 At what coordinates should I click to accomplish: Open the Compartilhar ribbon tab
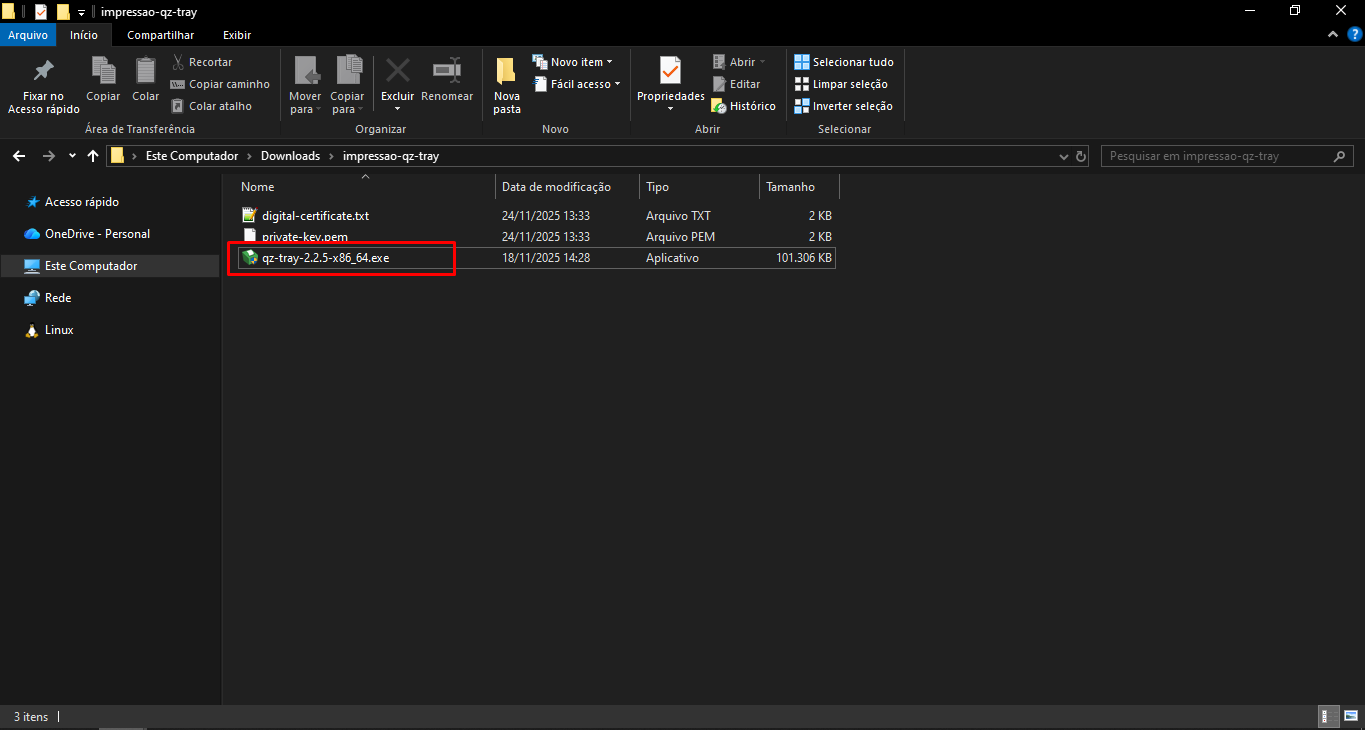click(x=160, y=35)
